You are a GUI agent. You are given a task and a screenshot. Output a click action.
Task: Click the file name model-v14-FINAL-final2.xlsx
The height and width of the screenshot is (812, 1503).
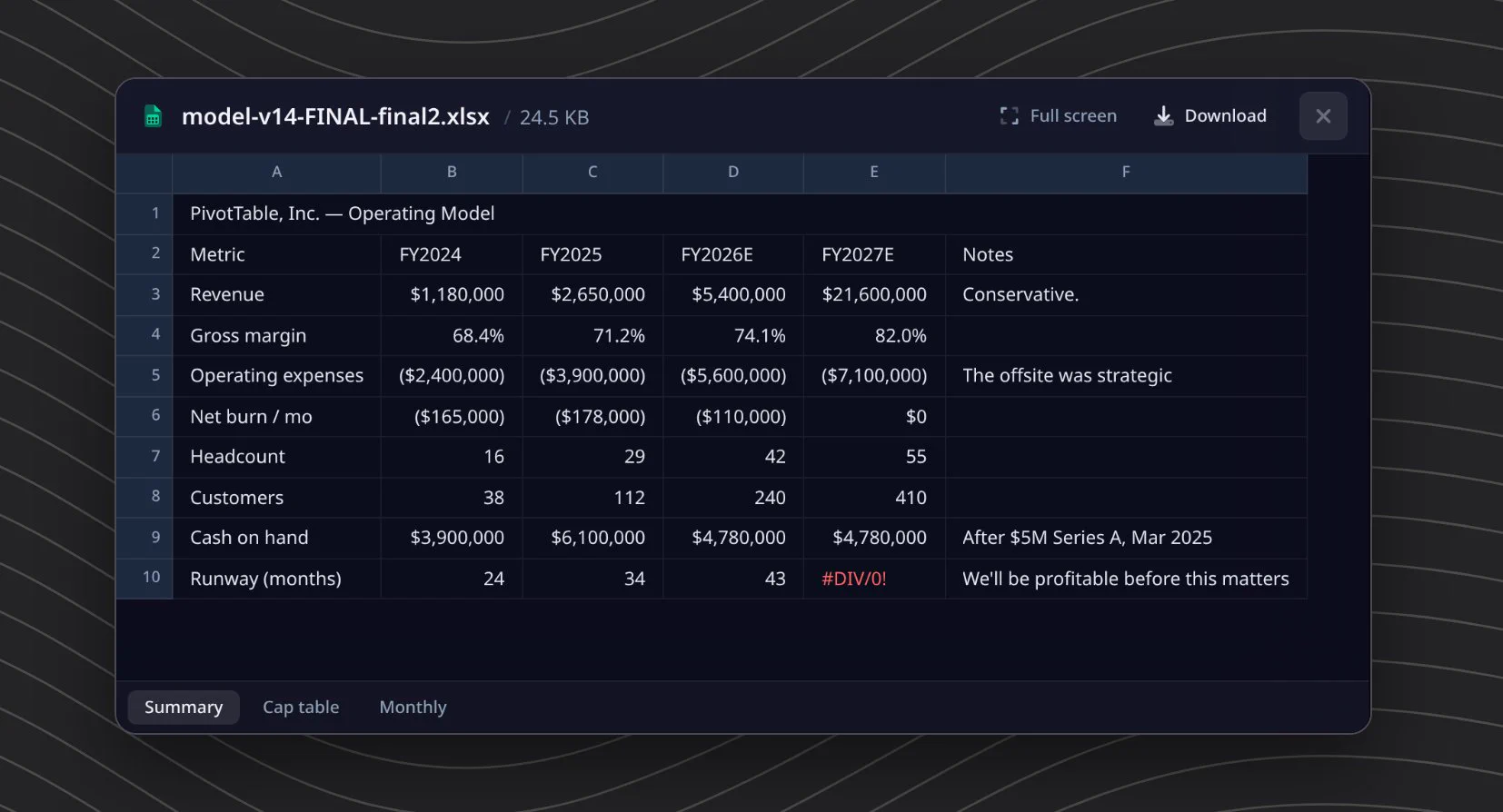tap(335, 117)
